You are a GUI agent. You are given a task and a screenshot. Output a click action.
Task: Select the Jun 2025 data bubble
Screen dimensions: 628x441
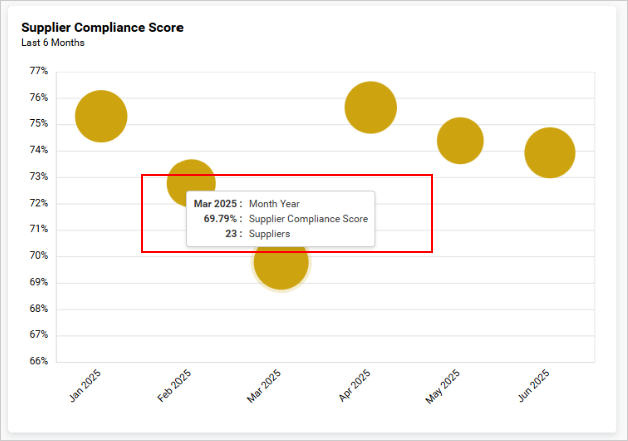[549, 153]
